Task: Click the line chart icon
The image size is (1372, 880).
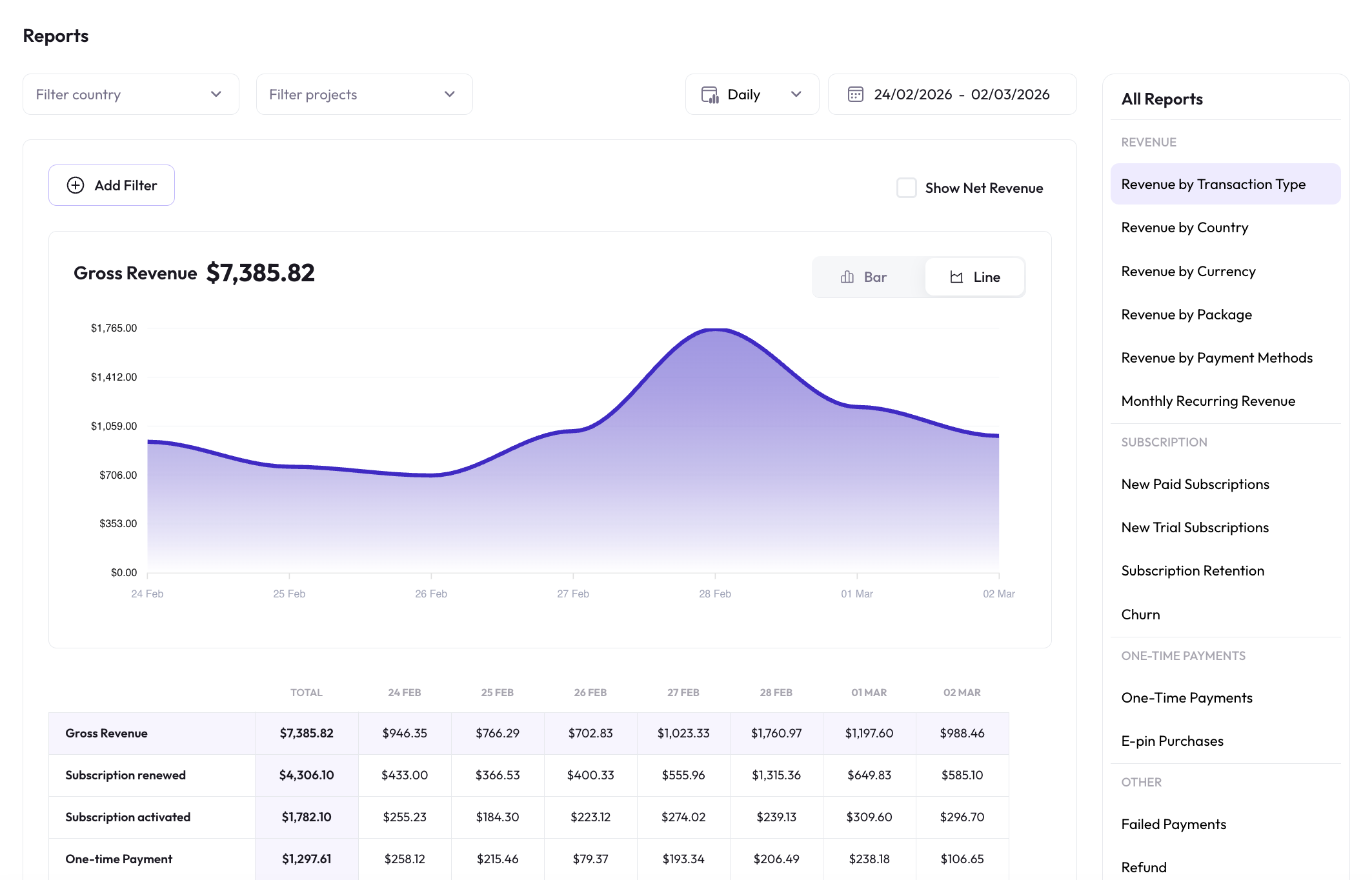Action: coord(956,277)
